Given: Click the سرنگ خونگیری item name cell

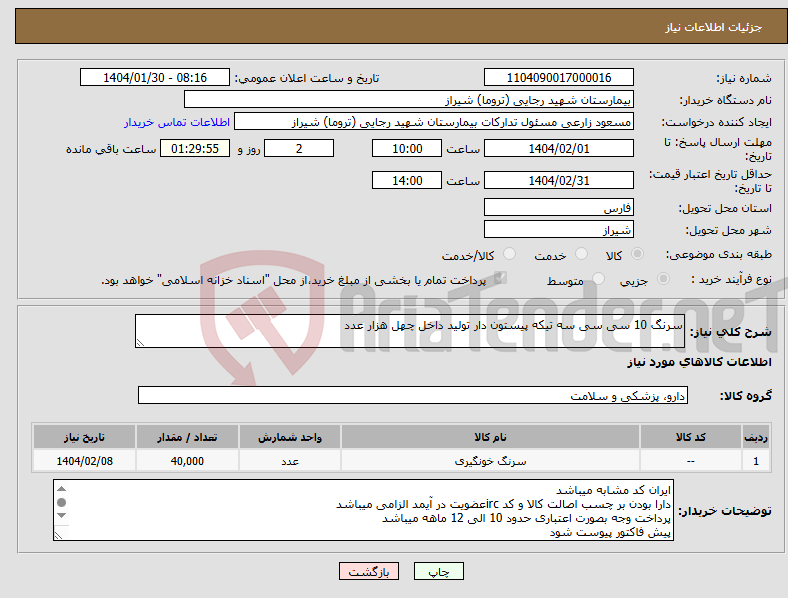Looking at the screenshot, I should pos(490,461).
